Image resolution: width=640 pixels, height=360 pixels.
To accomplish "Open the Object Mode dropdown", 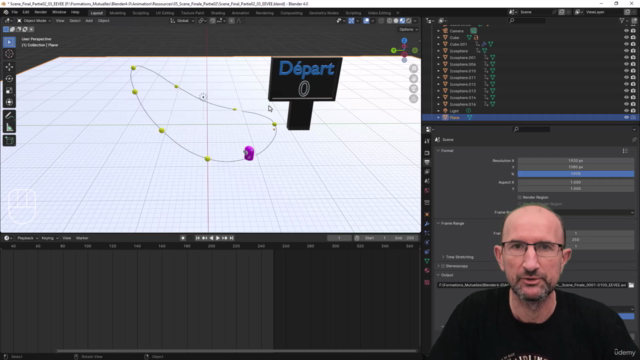I will click(x=34, y=20).
